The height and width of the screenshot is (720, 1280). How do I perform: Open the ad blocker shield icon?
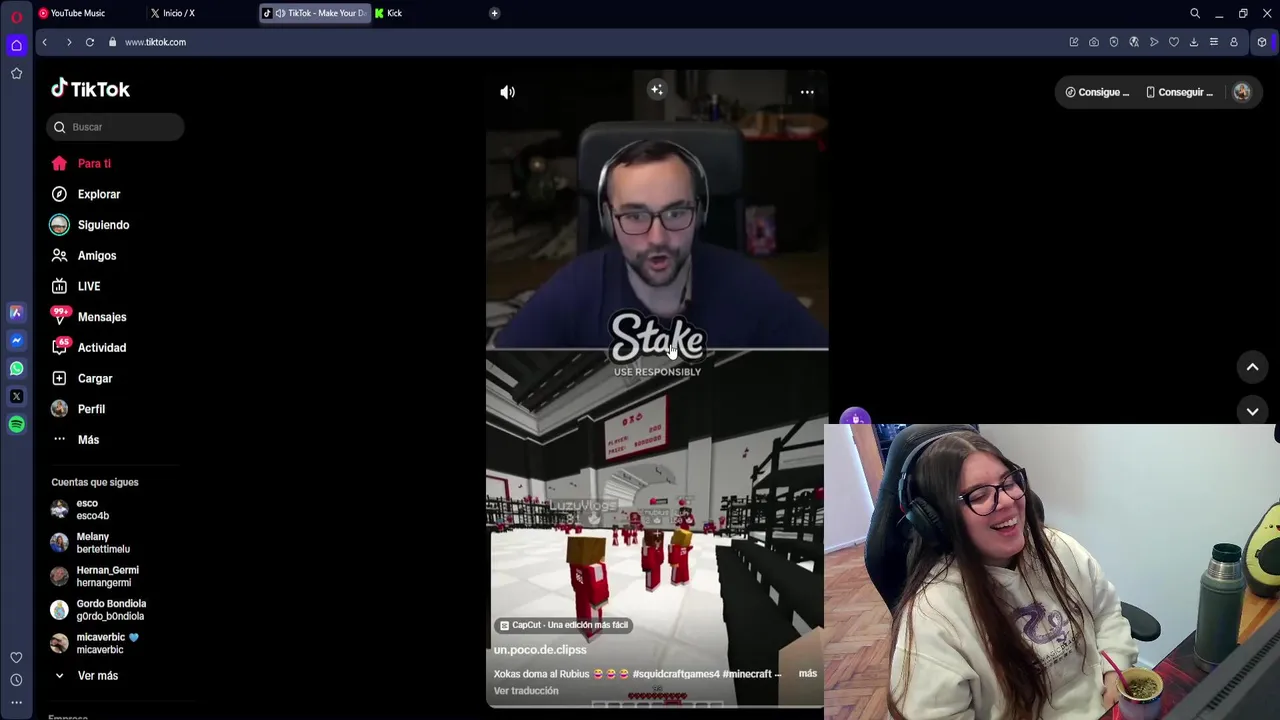(x=1114, y=42)
